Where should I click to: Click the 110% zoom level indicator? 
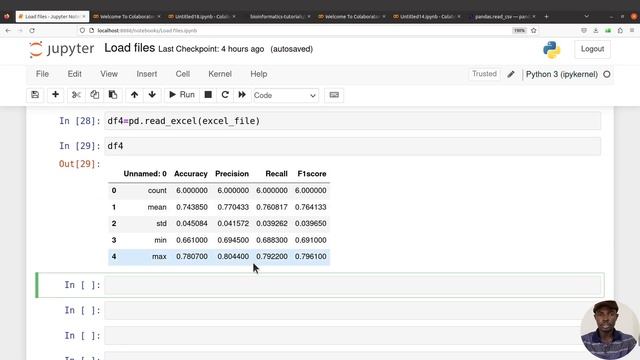coord(519,31)
